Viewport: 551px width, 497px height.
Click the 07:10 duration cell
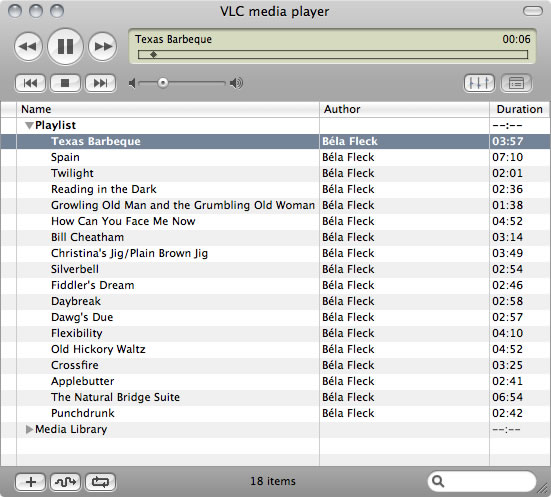point(507,157)
